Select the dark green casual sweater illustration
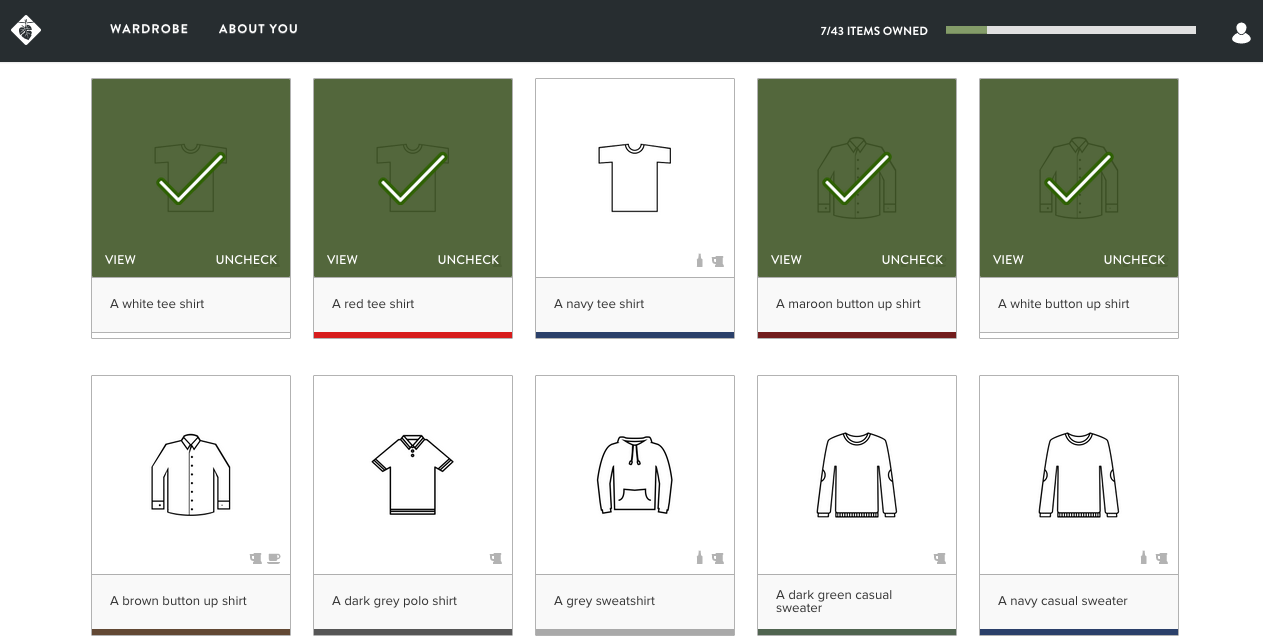Image resolution: width=1263 pixels, height=643 pixels. tap(856, 474)
